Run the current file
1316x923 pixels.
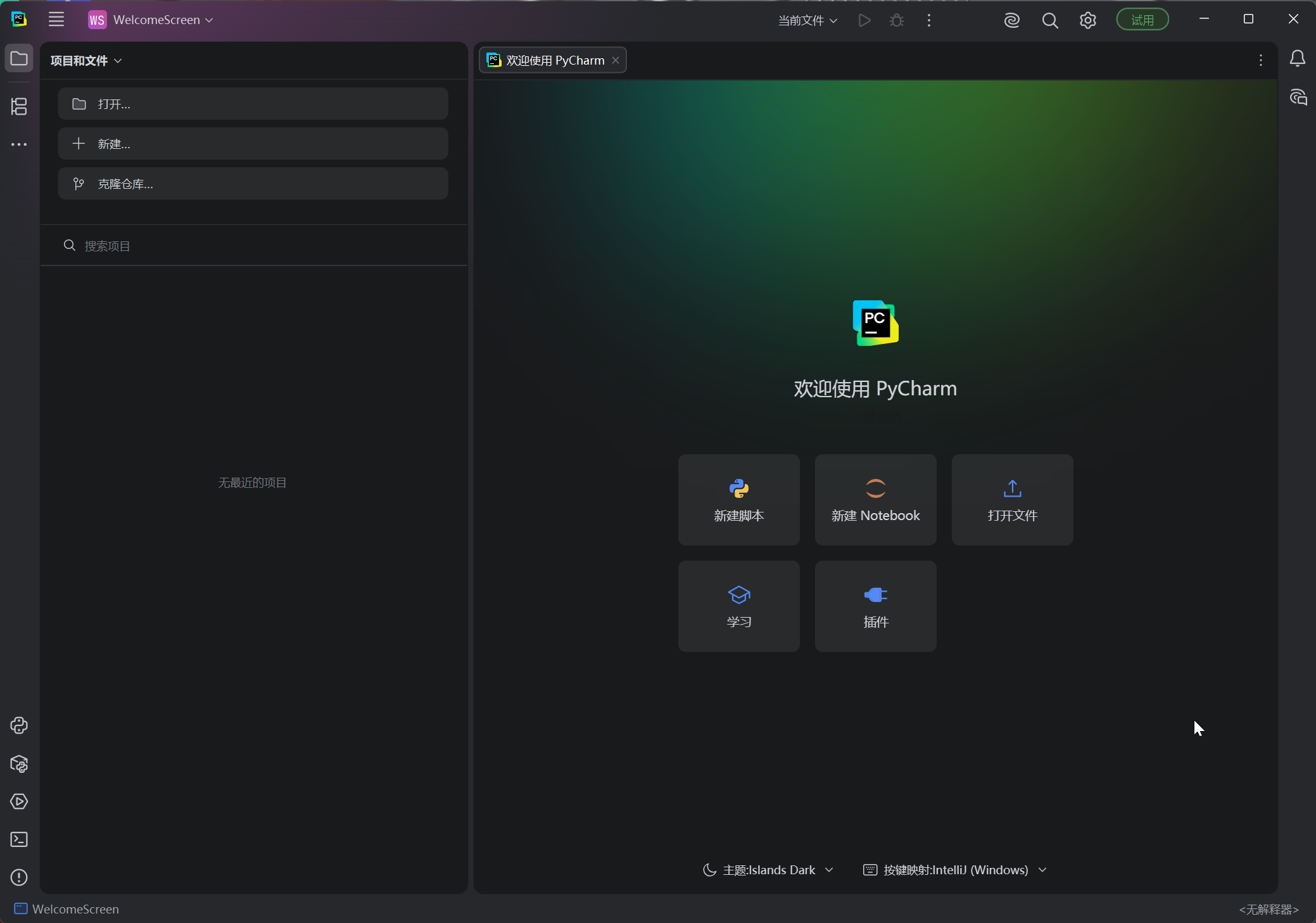click(864, 20)
